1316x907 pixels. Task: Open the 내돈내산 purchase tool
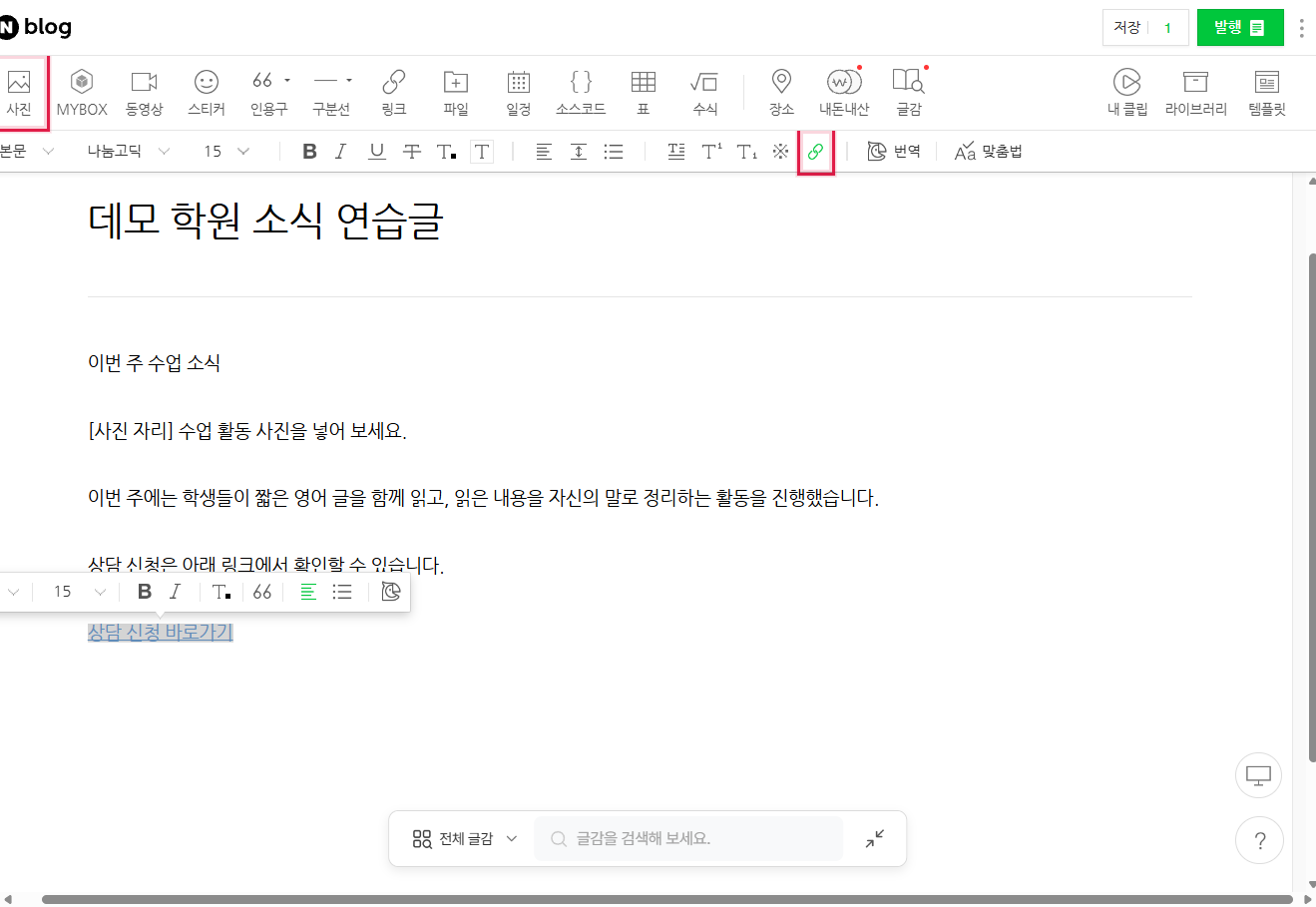click(x=844, y=93)
